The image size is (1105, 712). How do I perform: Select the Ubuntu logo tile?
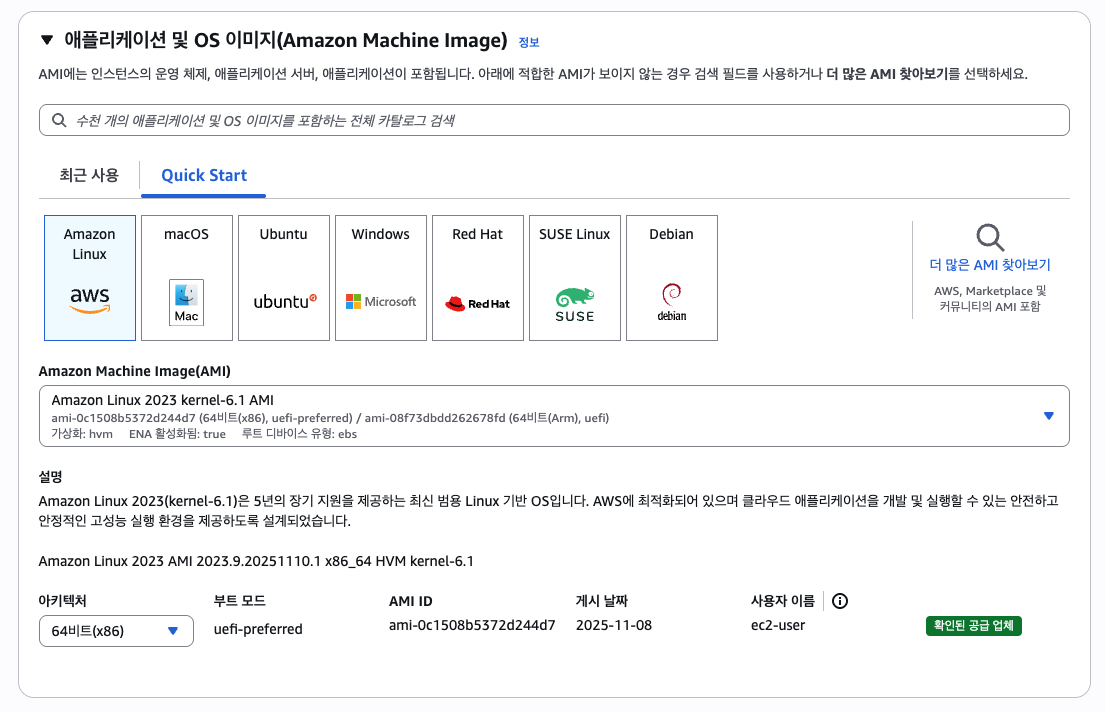tap(284, 278)
